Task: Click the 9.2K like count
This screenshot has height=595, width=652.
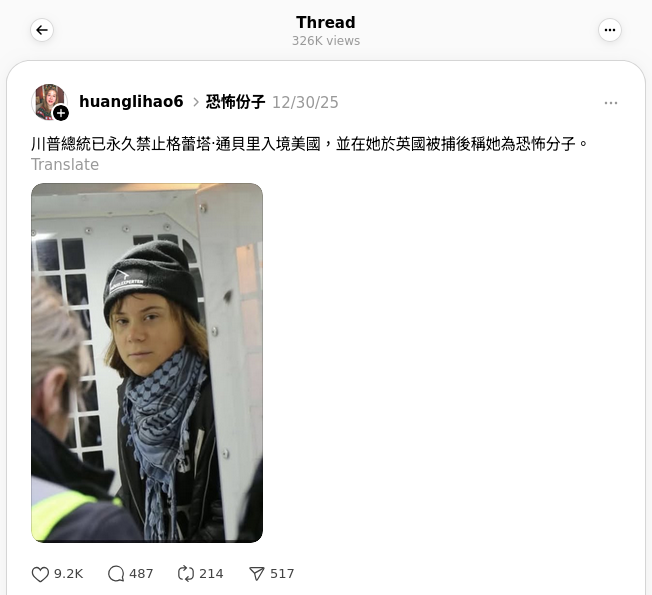Action: click(69, 574)
